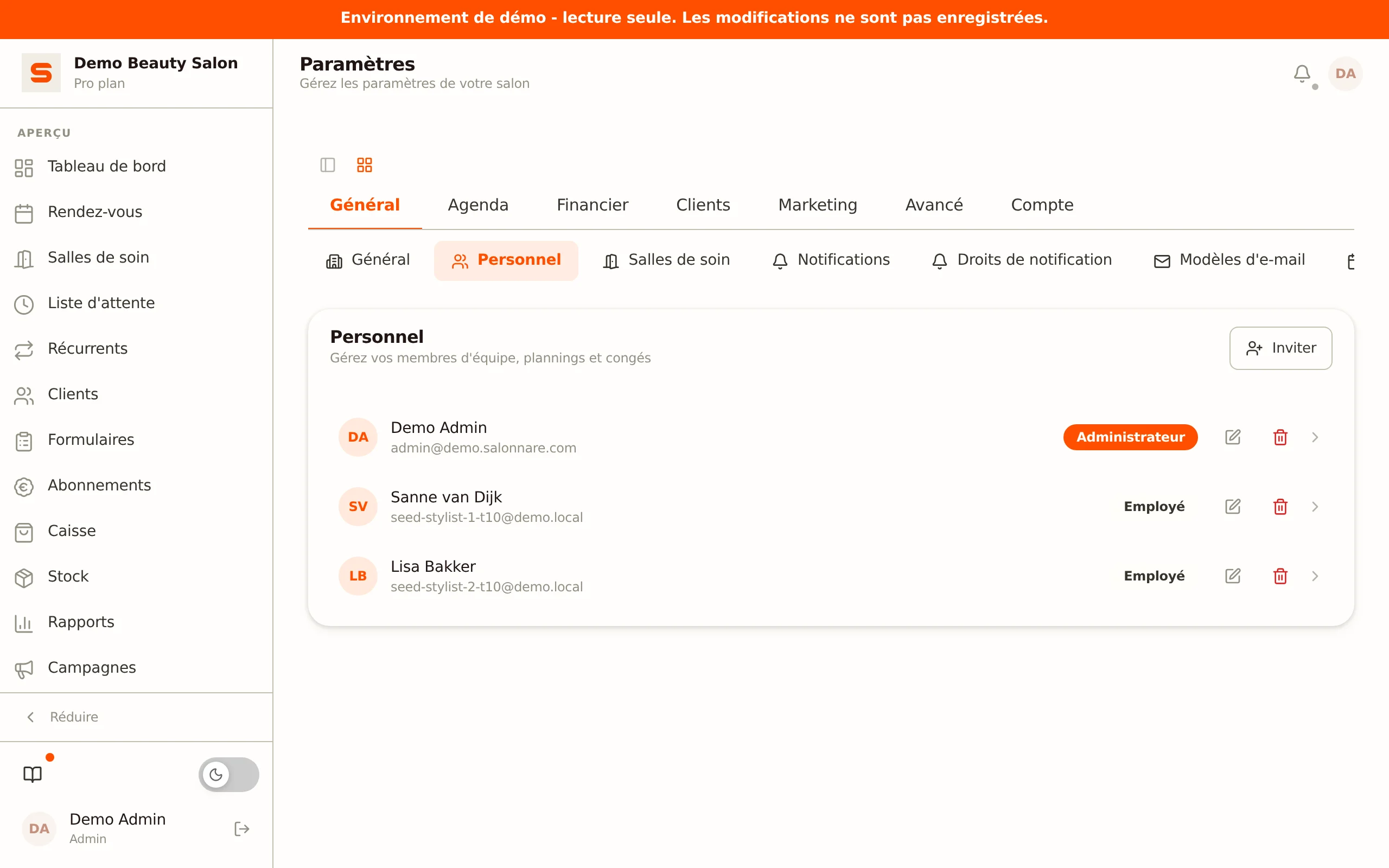This screenshot has height=868, width=1389.
Task: Toggle dark mode switch
Action: pyautogui.click(x=228, y=775)
